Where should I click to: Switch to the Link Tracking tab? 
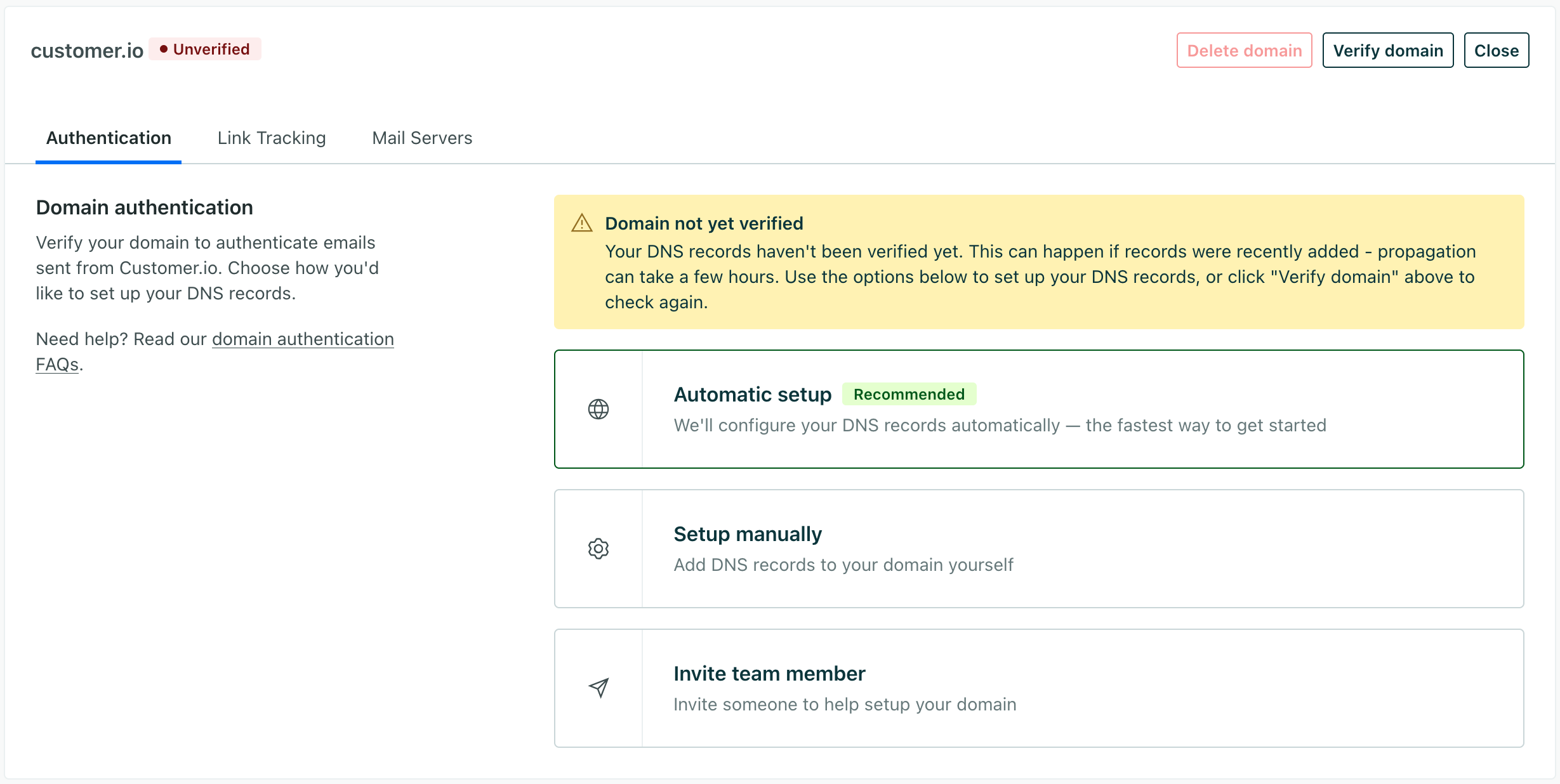click(x=271, y=138)
